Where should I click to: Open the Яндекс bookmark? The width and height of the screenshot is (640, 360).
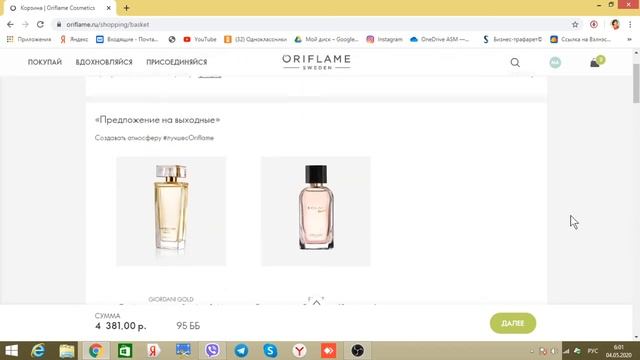74,39
